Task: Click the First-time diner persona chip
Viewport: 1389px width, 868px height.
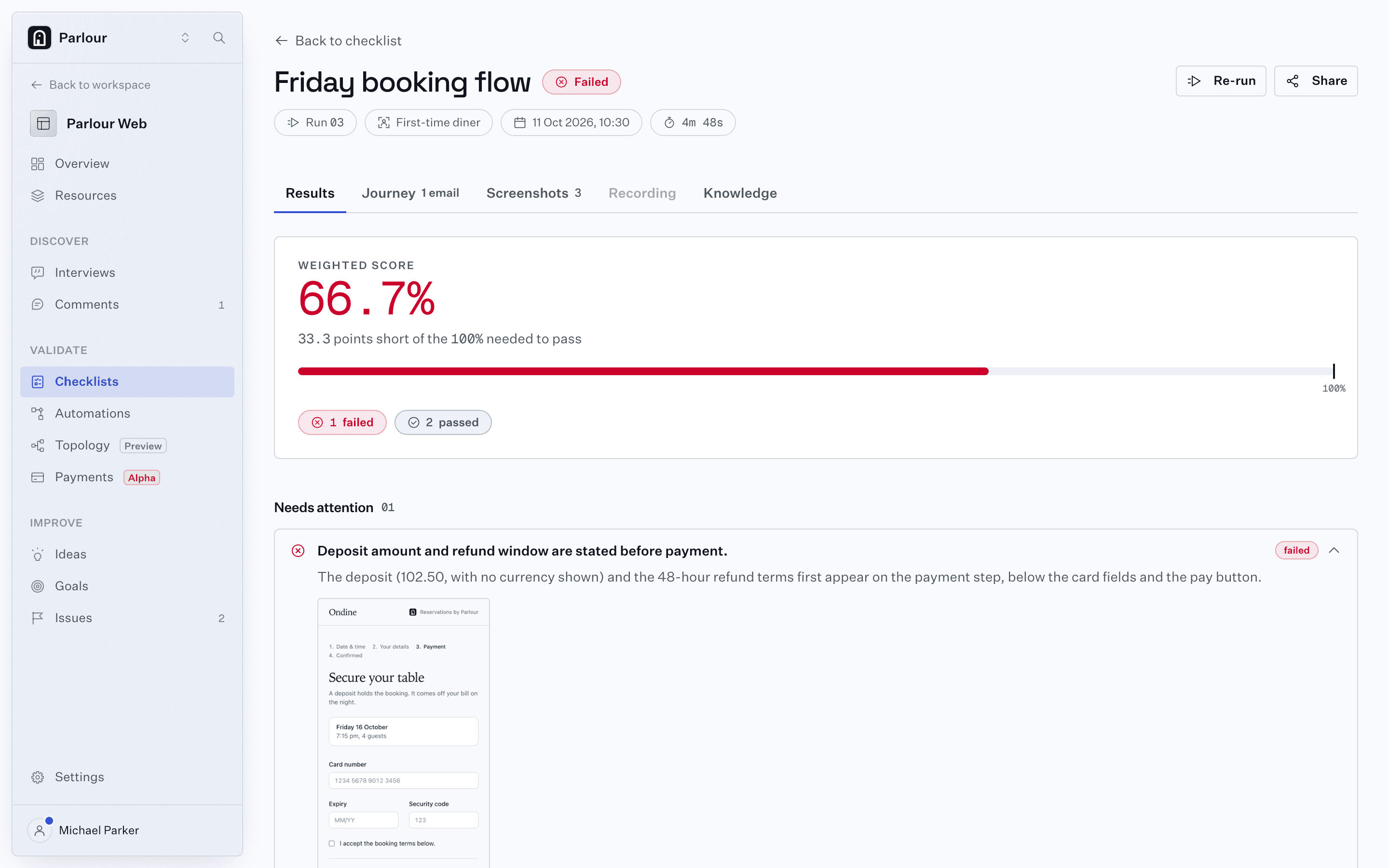Action: (428, 122)
